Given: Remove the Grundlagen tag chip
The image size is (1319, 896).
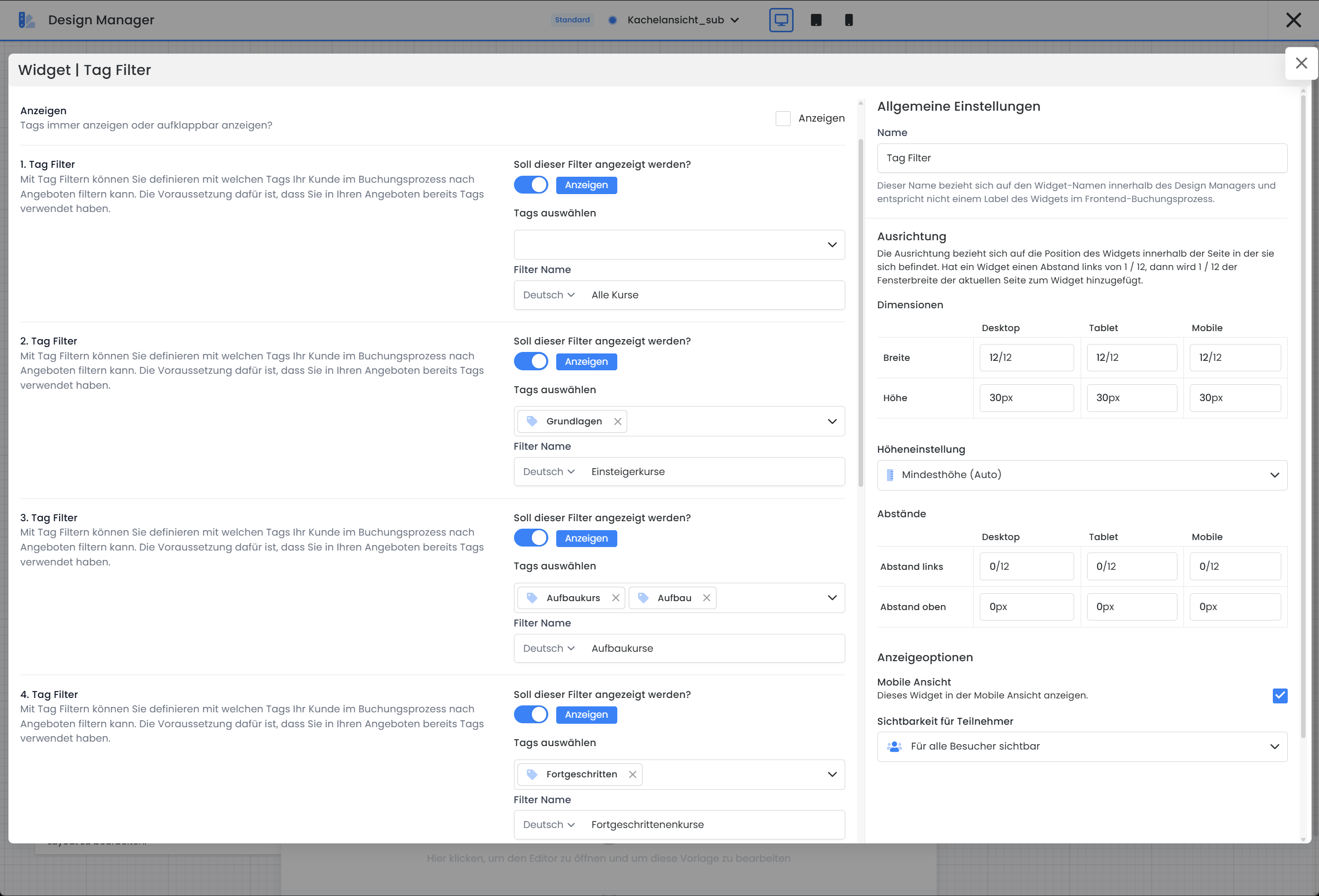Looking at the screenshot, I should pos(617,421).
